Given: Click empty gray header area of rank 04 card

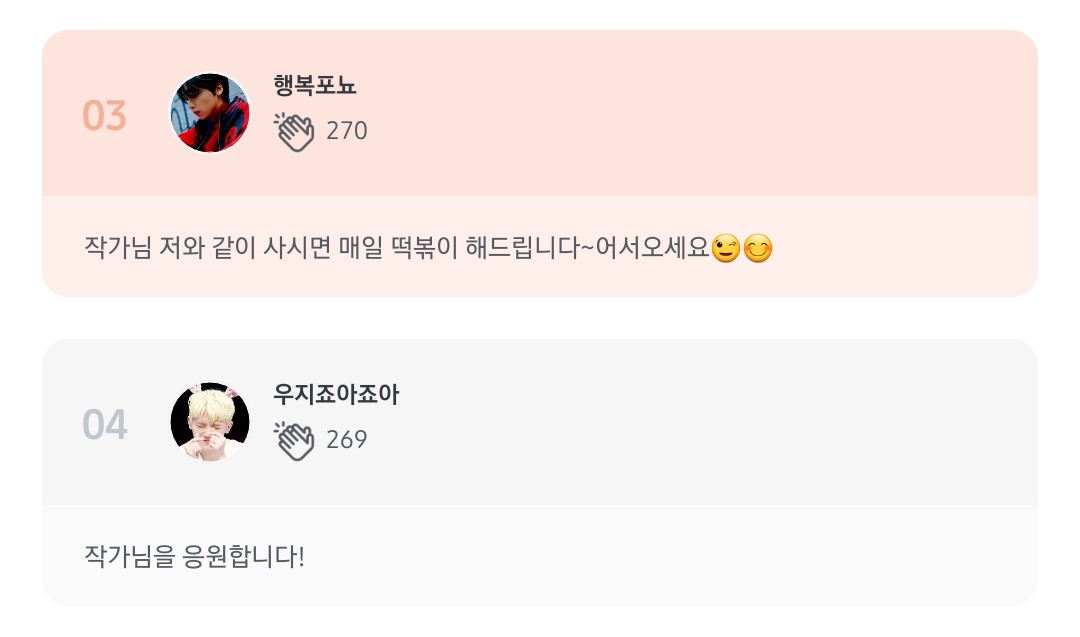Looking at the screenshot, I should (x=700, y=422).
